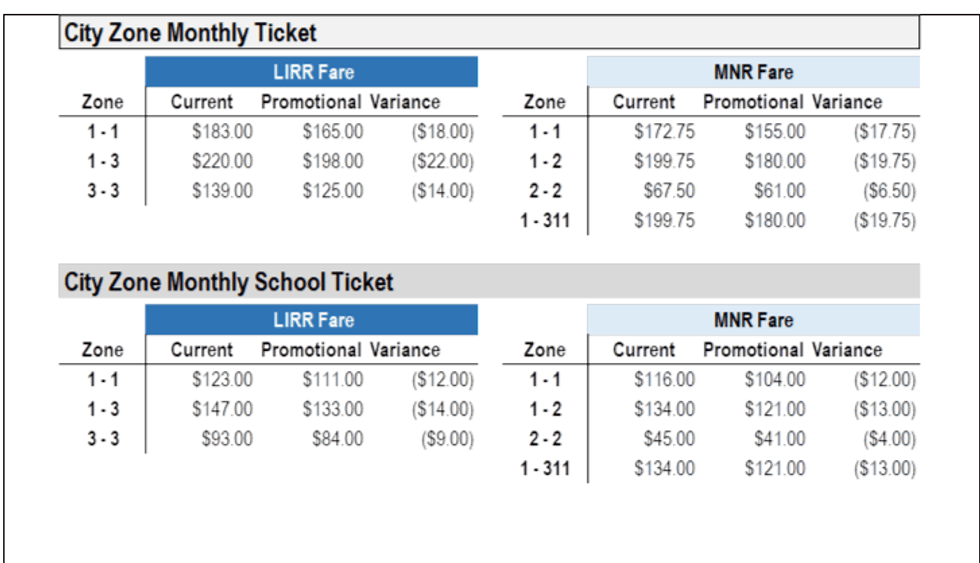
Task: Select the $198.00 promotional fare cell
Action: [333, 161]
